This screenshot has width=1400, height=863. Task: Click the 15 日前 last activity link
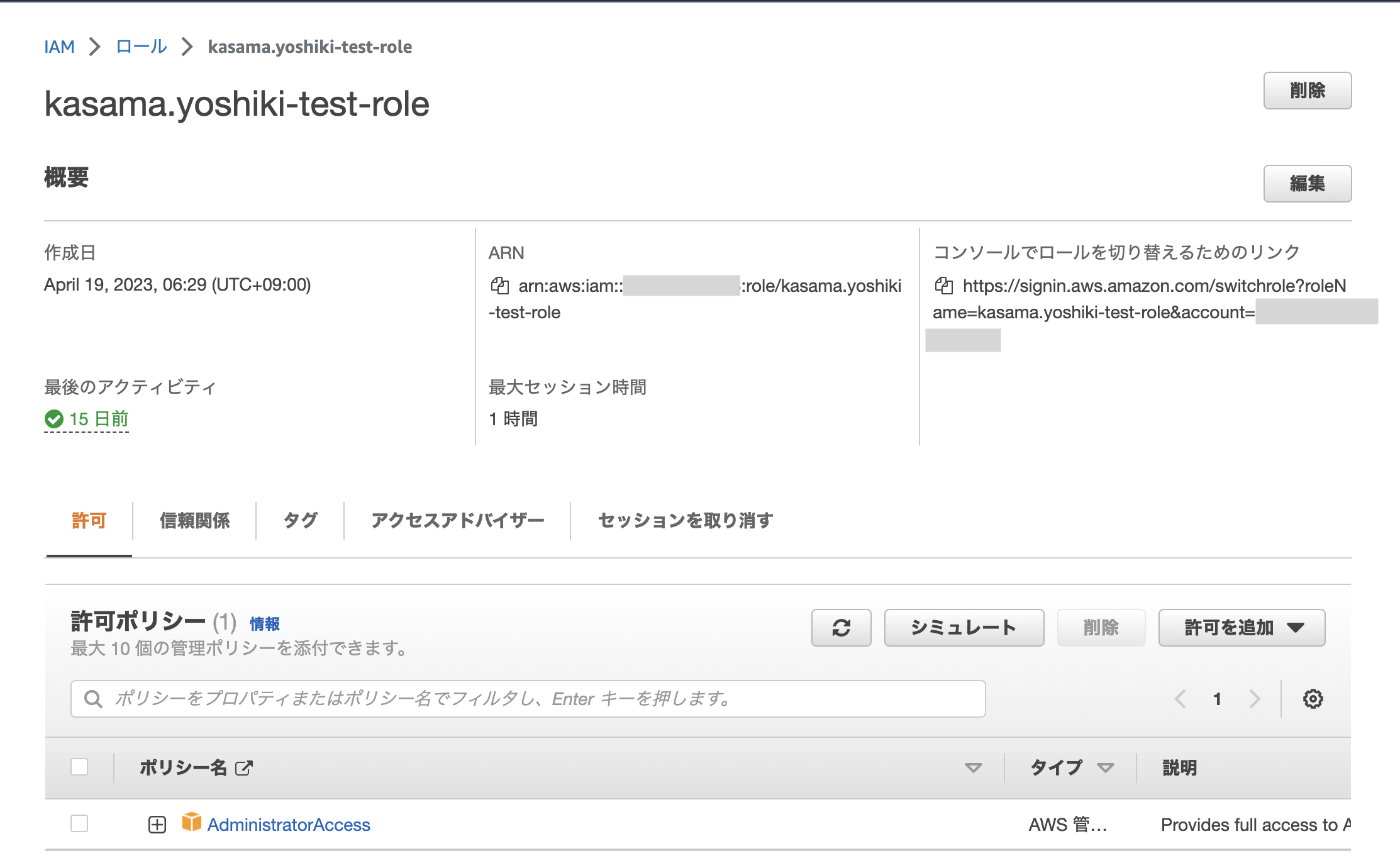coord(99,419)
